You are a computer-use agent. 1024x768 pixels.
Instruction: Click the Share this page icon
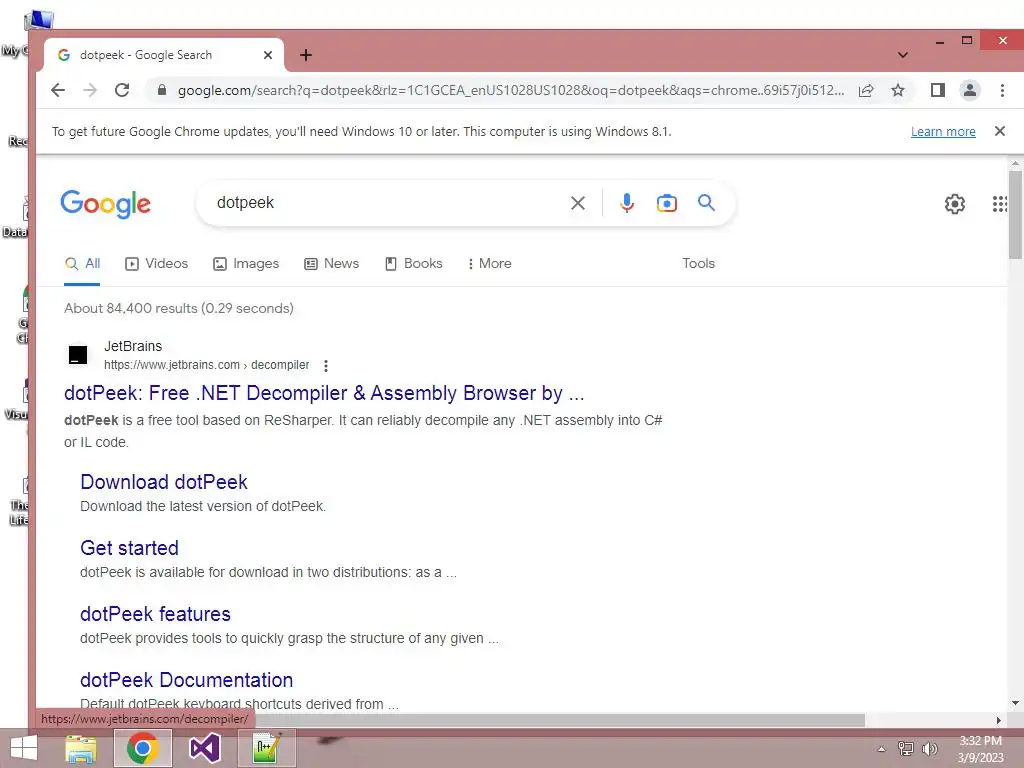coord(866,90)
